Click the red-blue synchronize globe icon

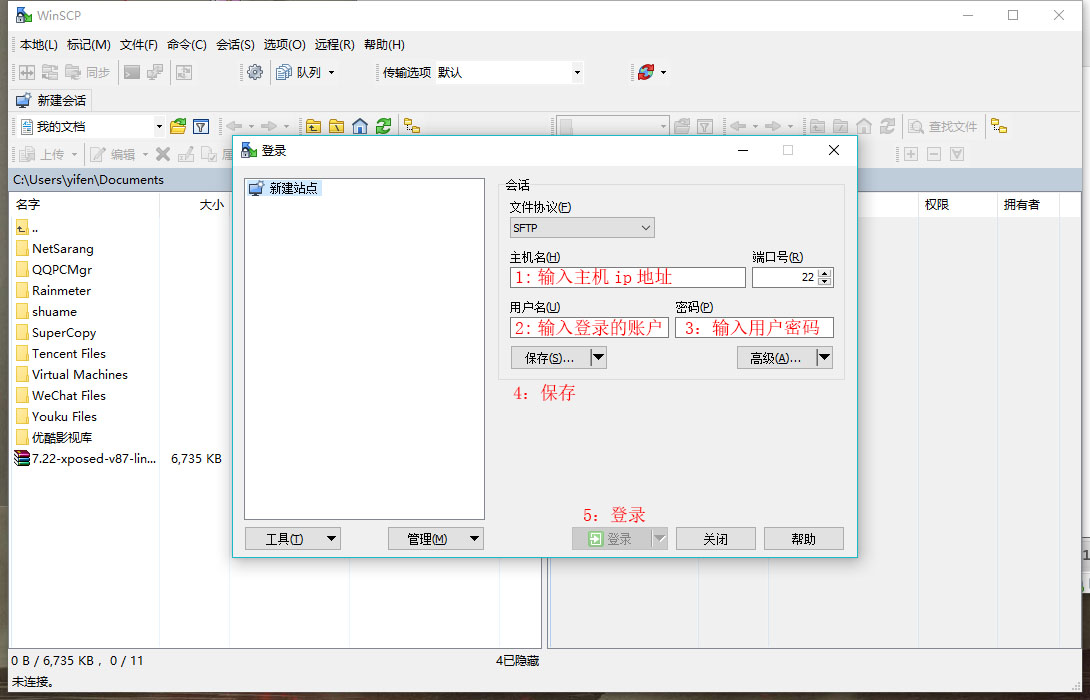646,72
